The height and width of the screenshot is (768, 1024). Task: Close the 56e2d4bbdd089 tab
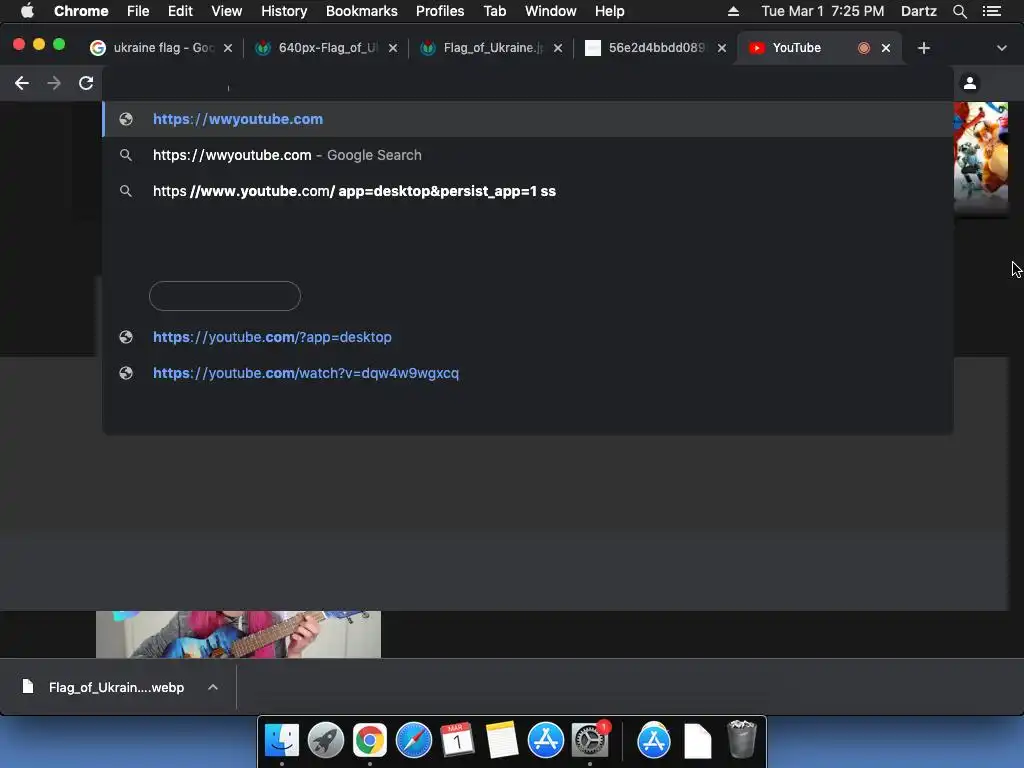click(x=722, y=48)
